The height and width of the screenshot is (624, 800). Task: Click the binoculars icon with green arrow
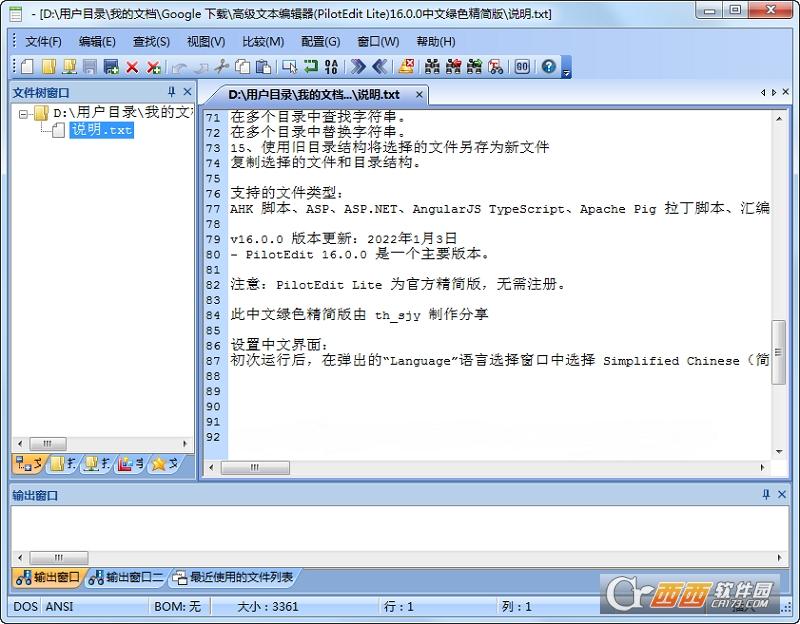click(x=474, y=67)
